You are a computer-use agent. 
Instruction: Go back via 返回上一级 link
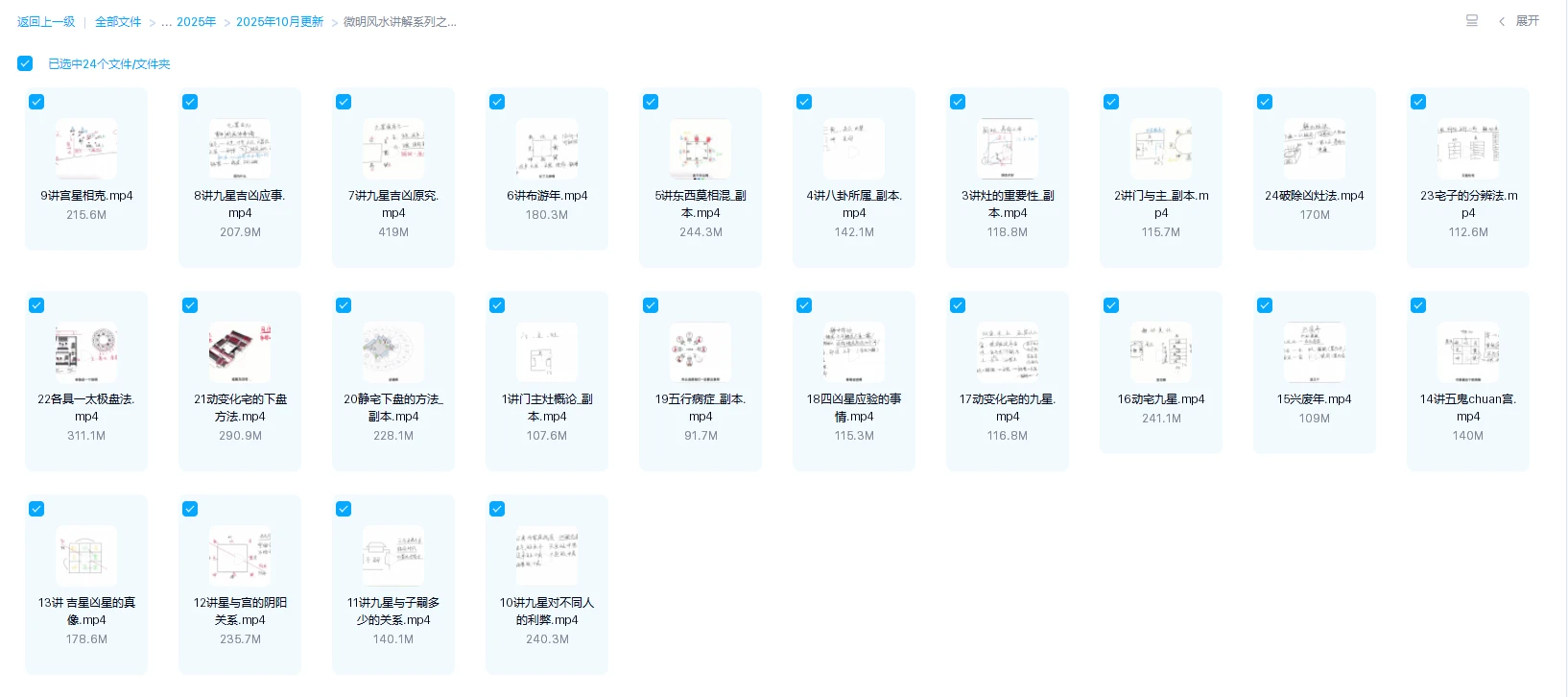tap(46, 22)
